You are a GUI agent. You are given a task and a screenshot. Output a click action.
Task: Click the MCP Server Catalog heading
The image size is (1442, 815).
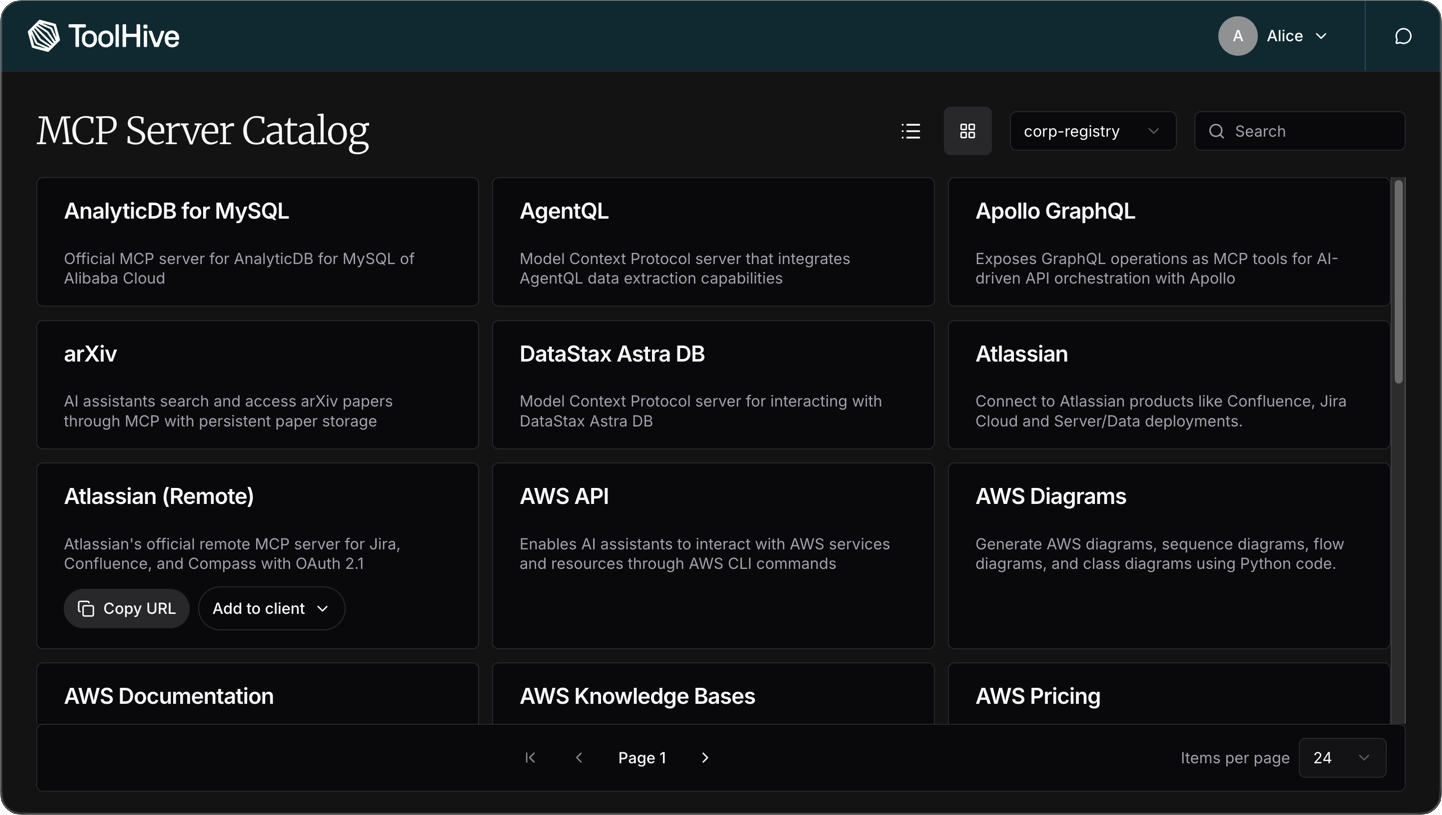tap(203, 131)
